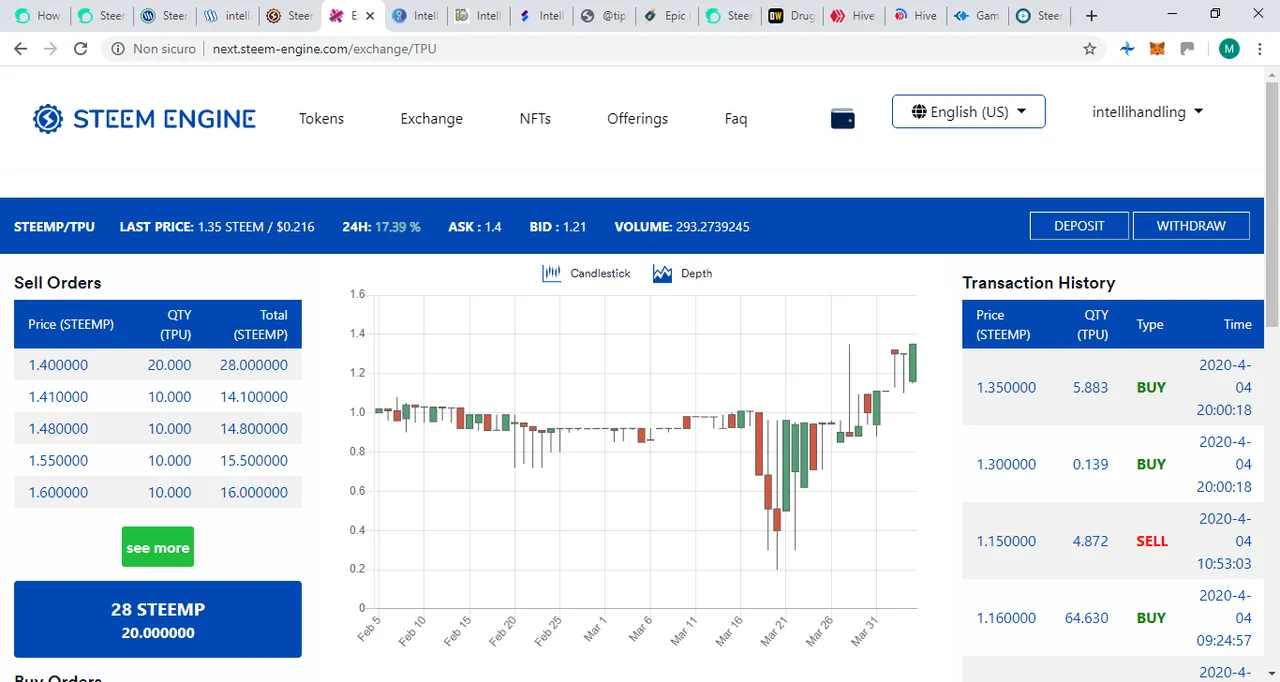Image resolution: width=1280 pixels, height=682 pixels.
Task: Click the tall green candle at chart end
Action: 913,362
